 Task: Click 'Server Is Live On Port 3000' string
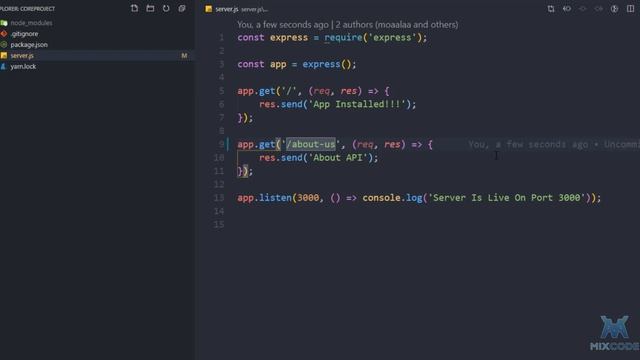(507, 198)
